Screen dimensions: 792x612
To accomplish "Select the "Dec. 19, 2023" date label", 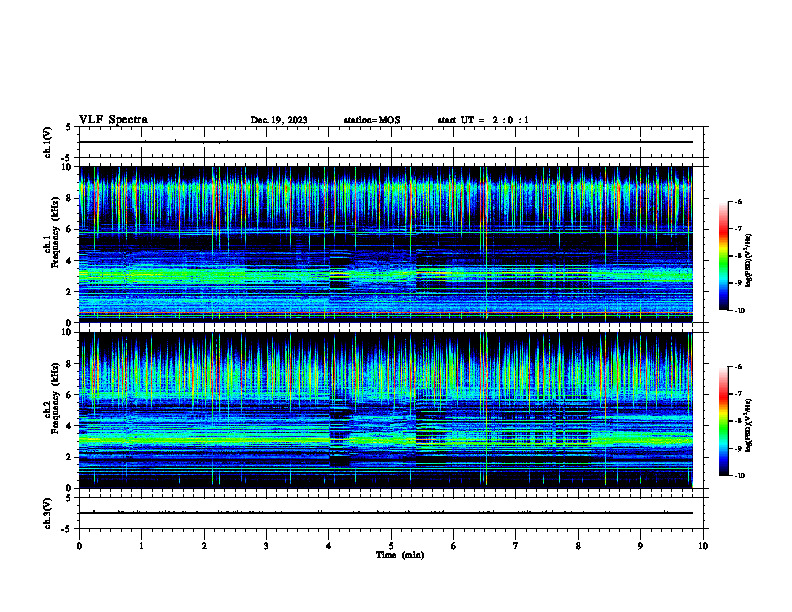I will 279,120.
